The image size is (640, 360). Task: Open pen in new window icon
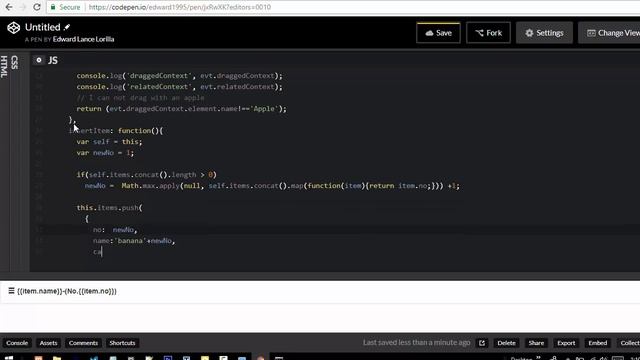coord(482,343)
